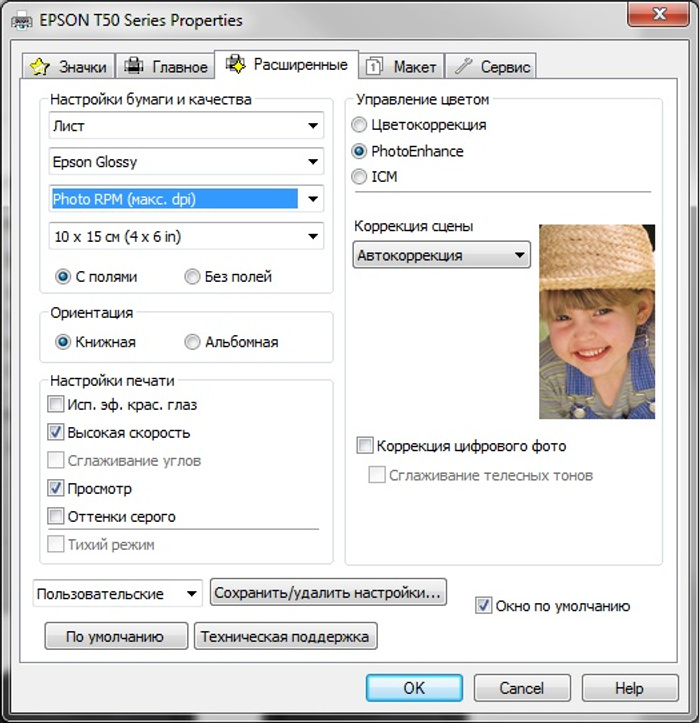Open the Автокоррекция scene correction dropdown
The image size is (700, 723).
[x=519, y=256]
